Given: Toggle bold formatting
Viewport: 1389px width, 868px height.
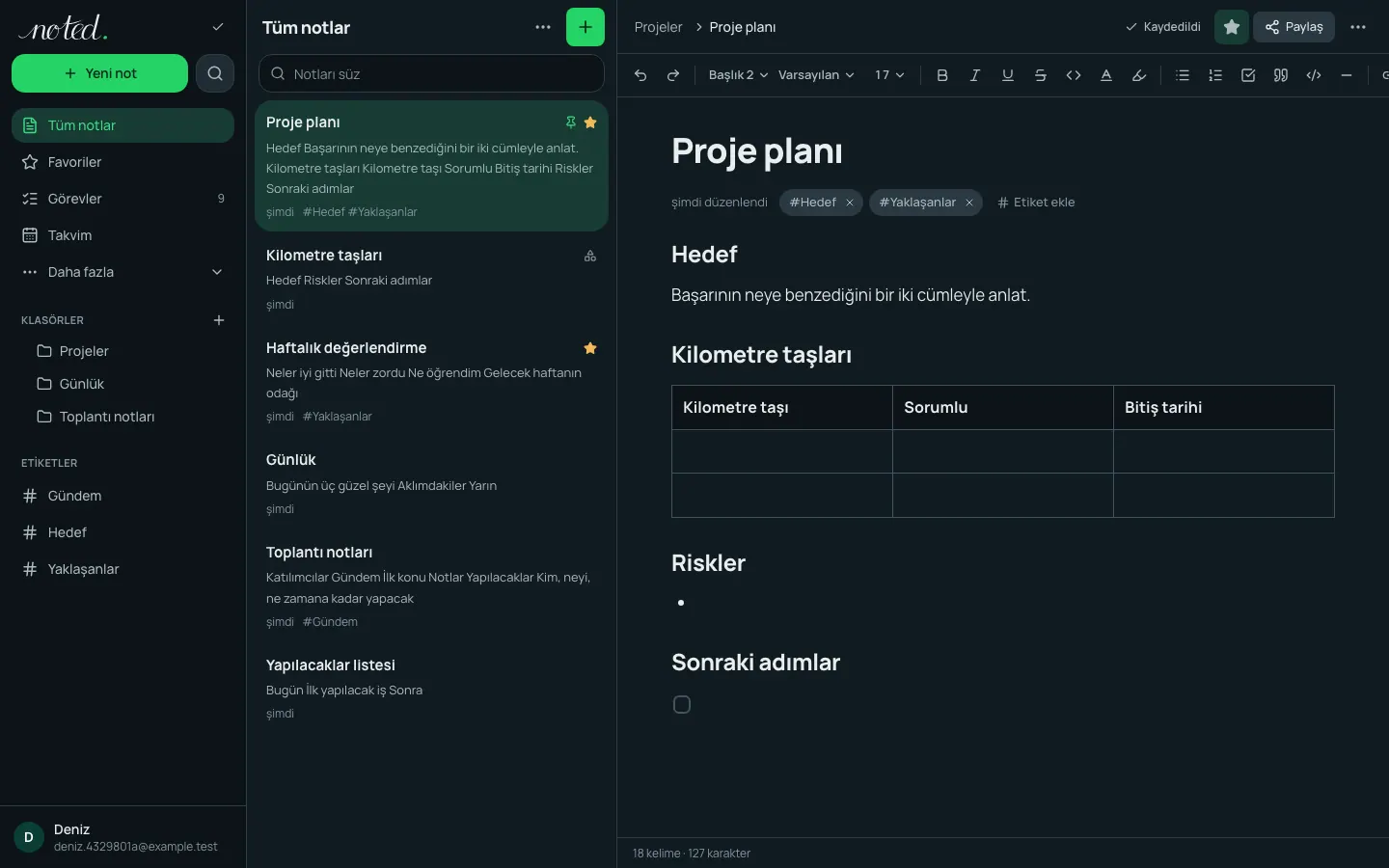Looking at the screenshot, I should (x=942, y=75).
